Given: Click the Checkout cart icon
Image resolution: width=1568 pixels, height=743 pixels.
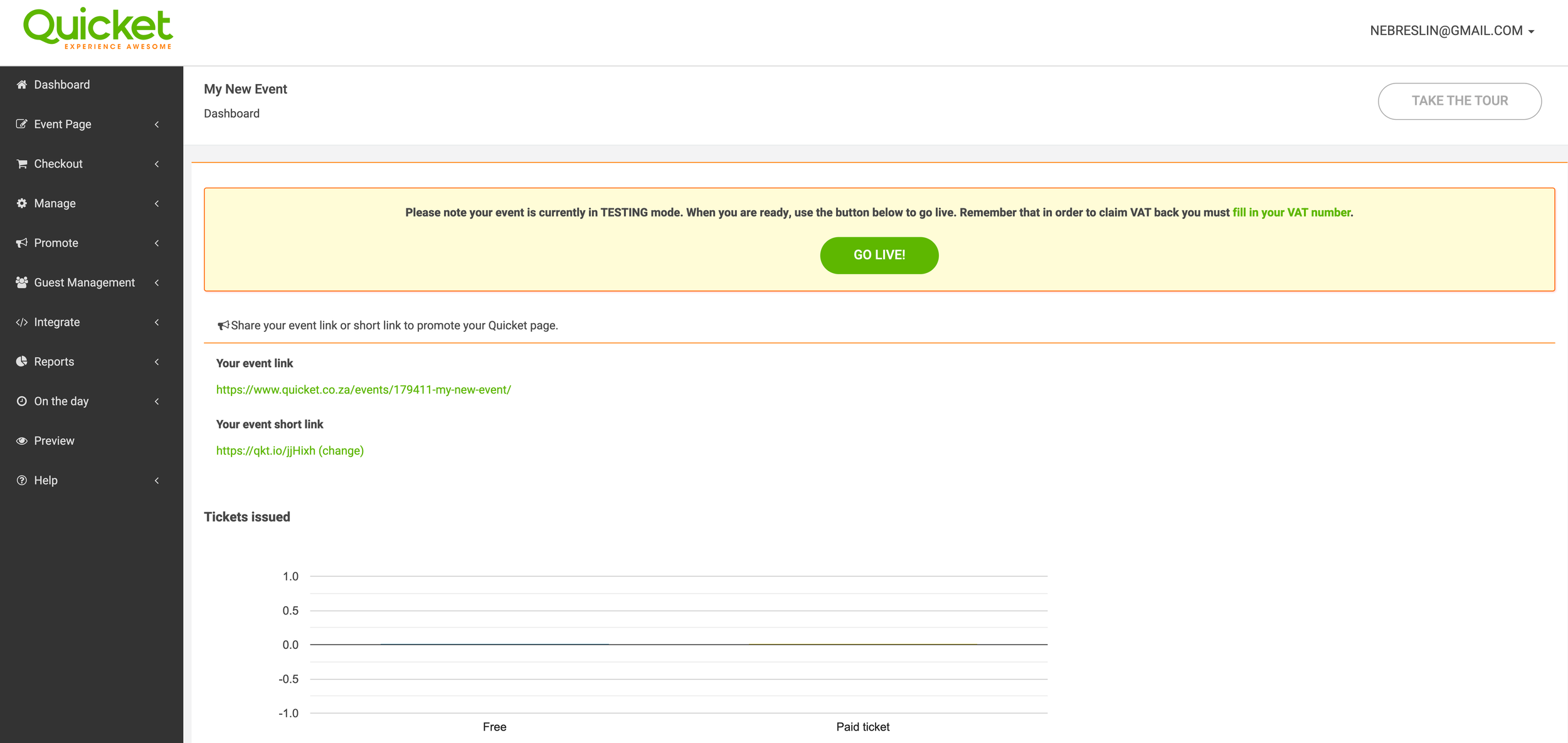Looking at the screenshot, I should [22, 164].
